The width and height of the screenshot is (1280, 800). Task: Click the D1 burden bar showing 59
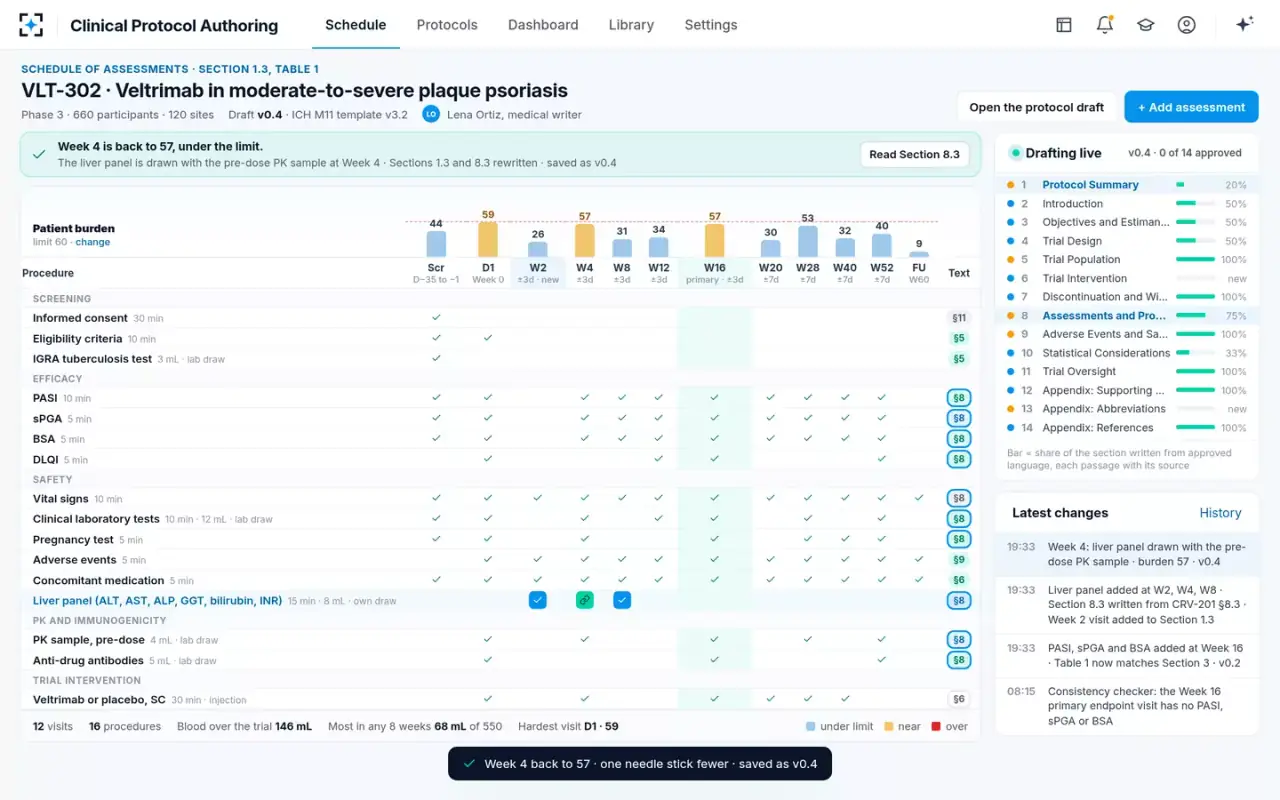(488, 240)
